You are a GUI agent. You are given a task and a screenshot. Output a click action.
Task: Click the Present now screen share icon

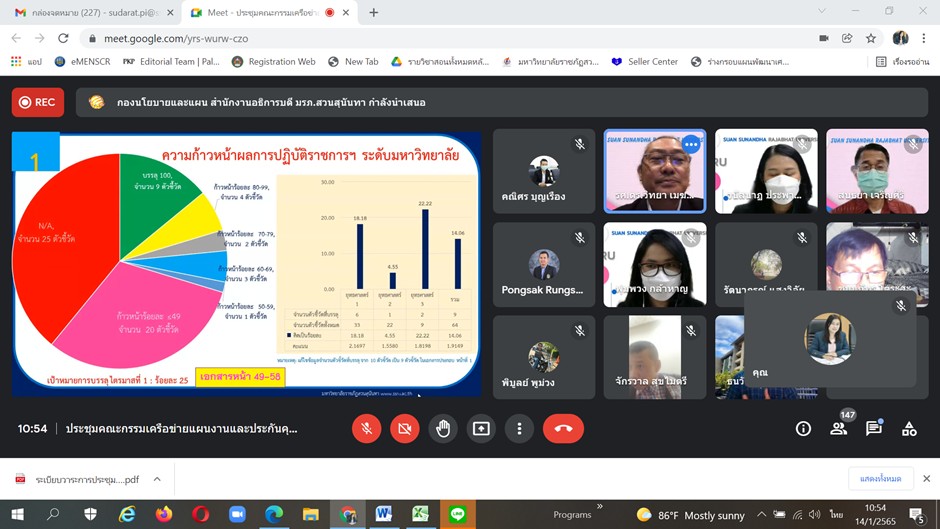click(481, 428)
